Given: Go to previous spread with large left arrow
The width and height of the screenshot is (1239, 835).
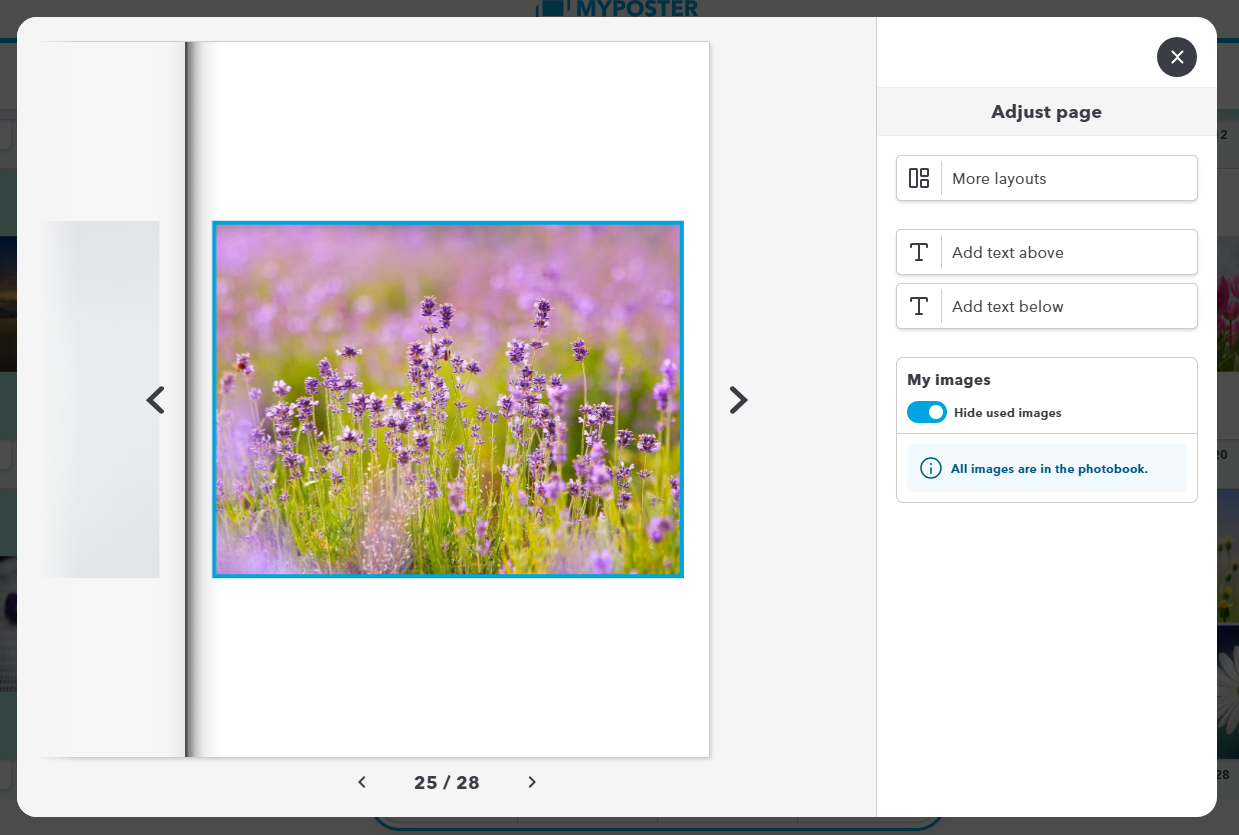Looking at the screenshot, I should pyautogui.click(x=155, y=400).
